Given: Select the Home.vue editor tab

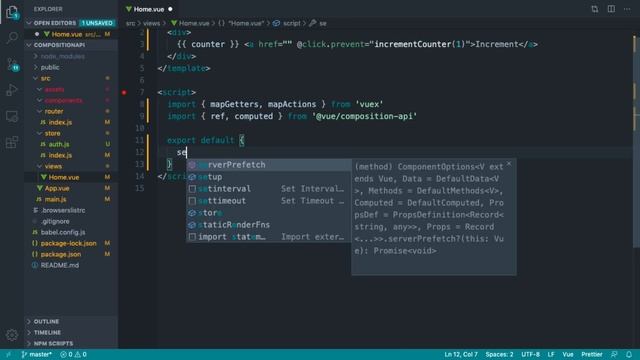Looking at the screenshot, I should click(149, 9).
